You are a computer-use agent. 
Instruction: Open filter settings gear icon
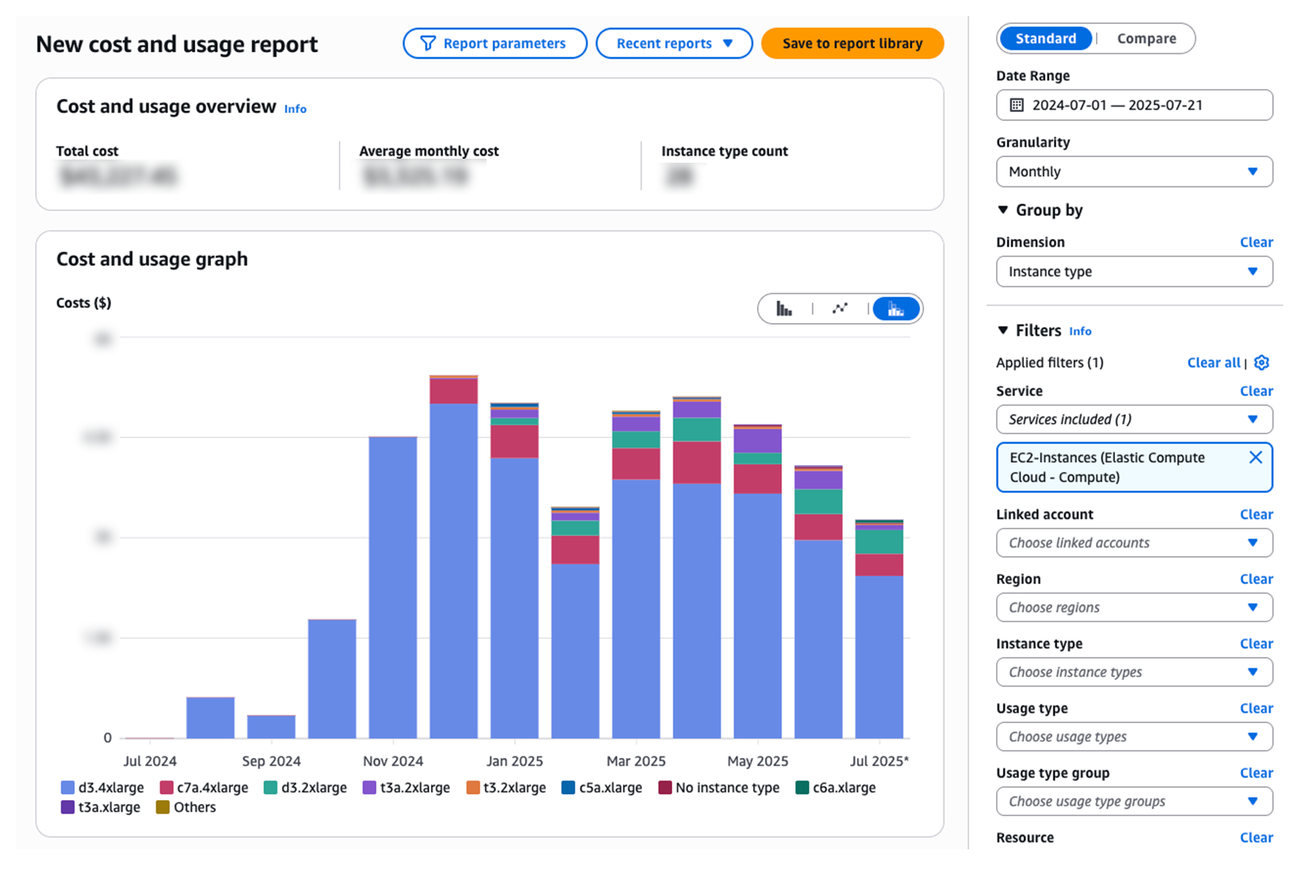pos(1262,363)
